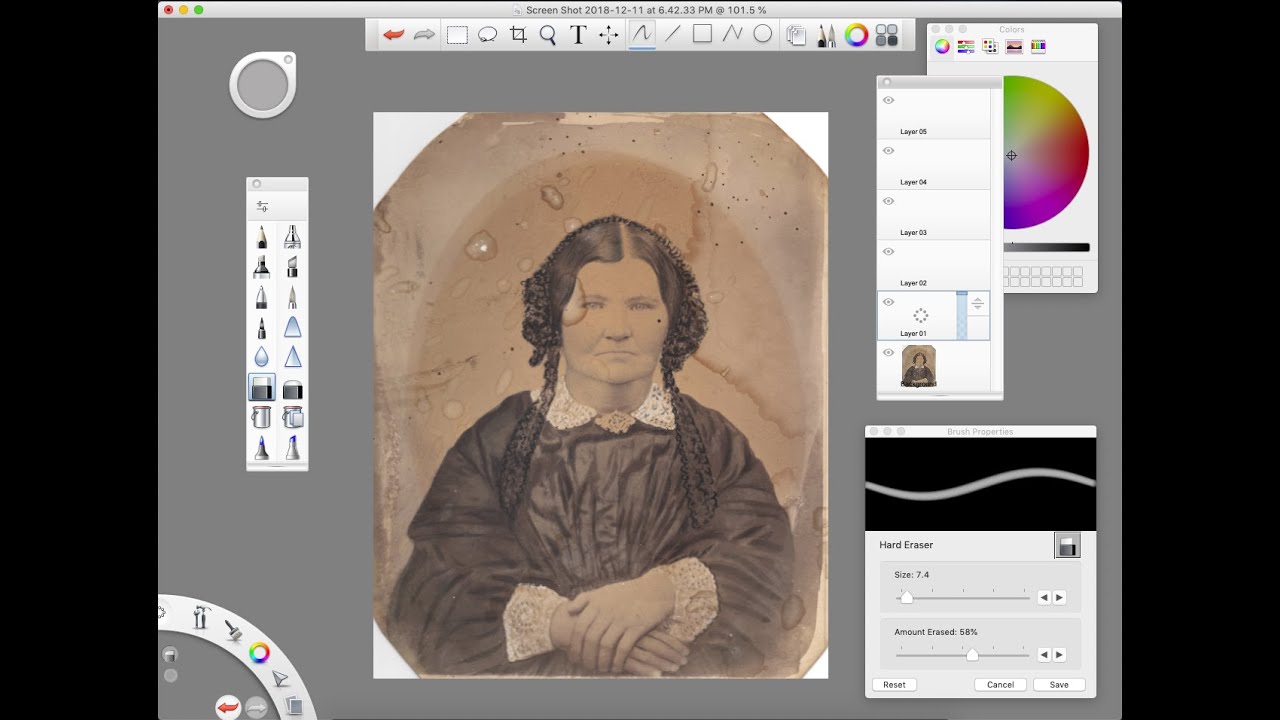Select the straight Line draw tool
Screen dimensions: 1280x720
(x=672, y=34)
